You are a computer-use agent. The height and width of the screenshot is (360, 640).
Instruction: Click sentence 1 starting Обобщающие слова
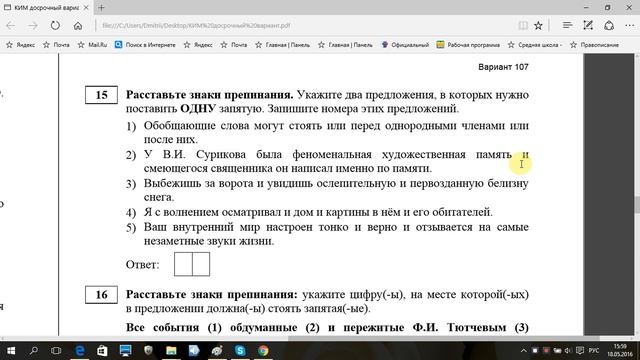[x=336, y=132]
